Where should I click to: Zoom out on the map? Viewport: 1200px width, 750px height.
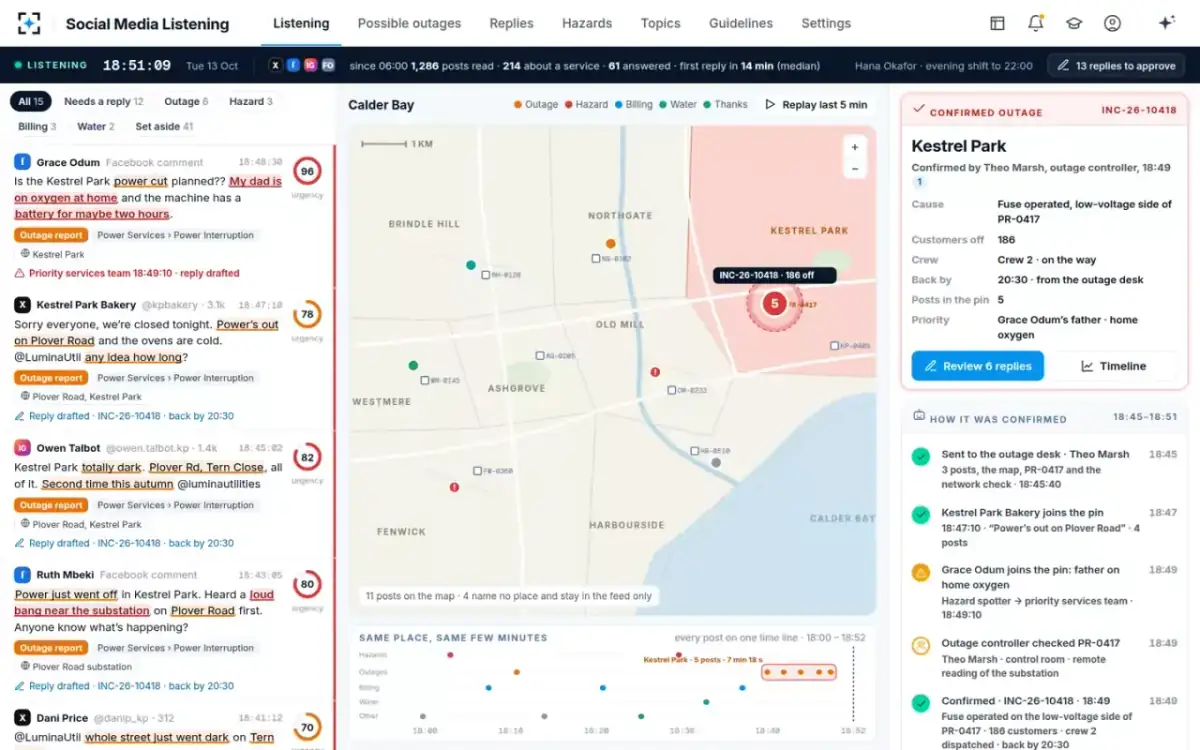854,169
